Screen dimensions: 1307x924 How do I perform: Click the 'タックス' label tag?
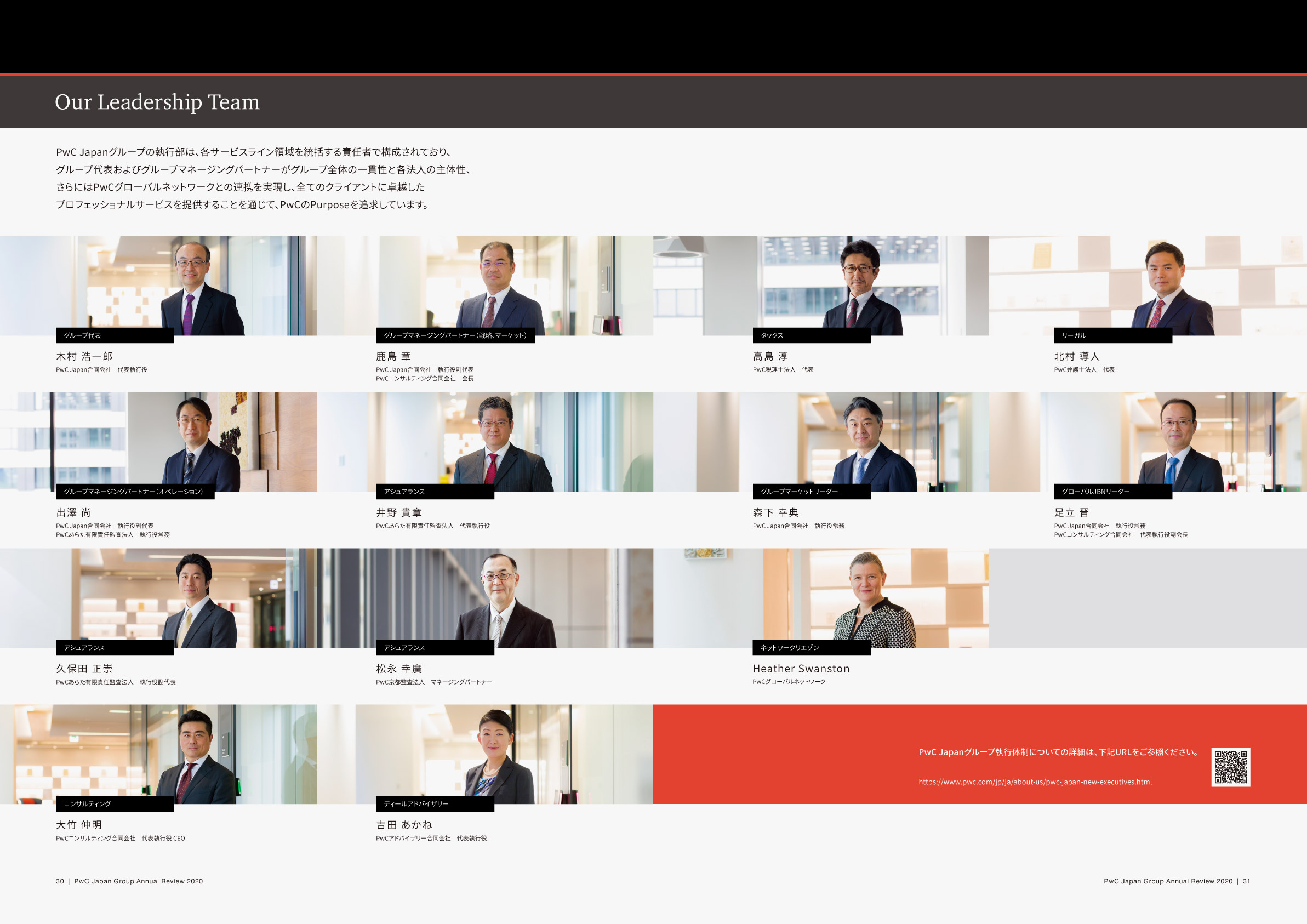pyautogui.click(x=812, y=335)
